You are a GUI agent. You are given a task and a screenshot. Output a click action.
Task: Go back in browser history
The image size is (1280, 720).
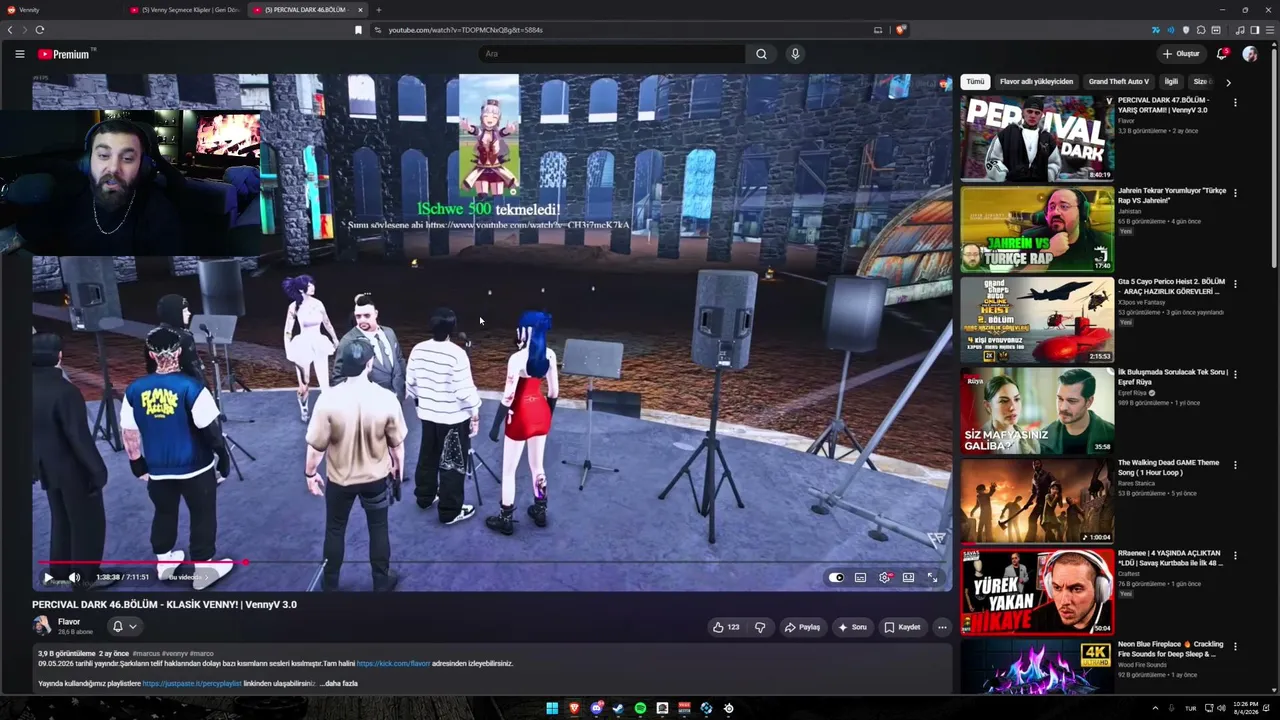(10, 30)
